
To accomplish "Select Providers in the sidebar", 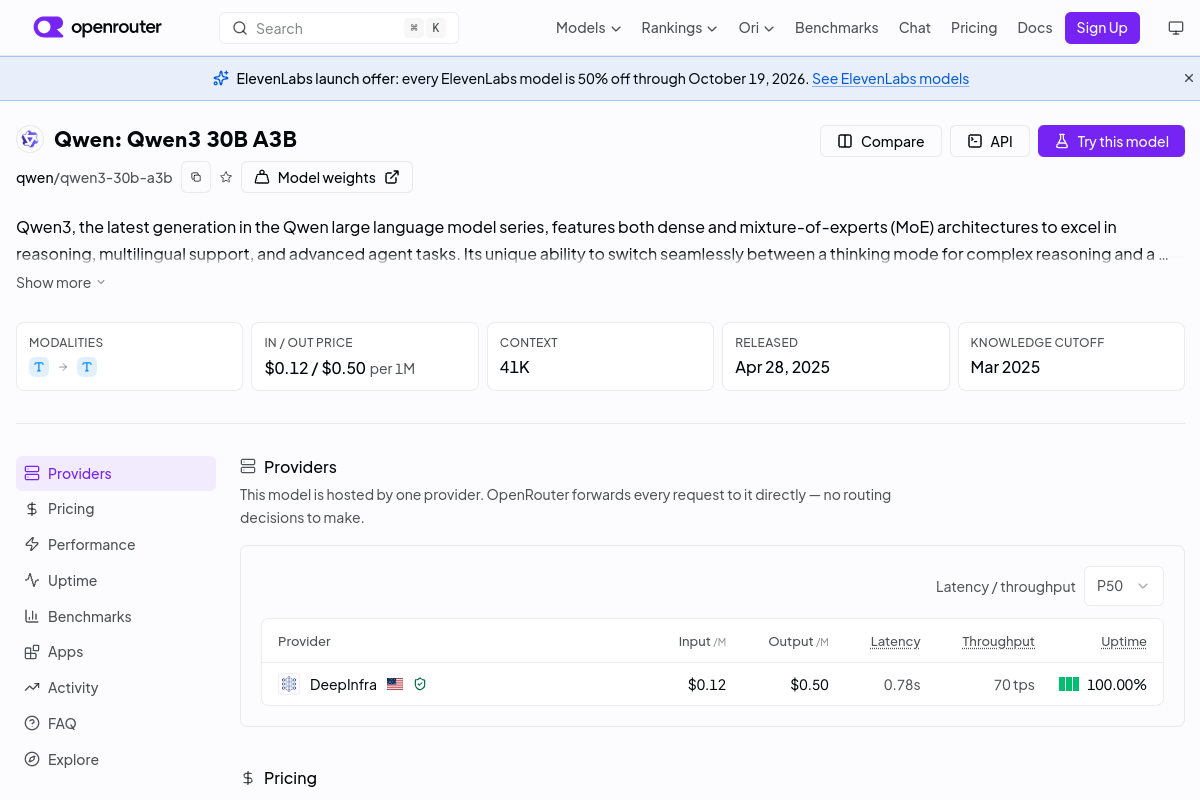I will (116, 474).
